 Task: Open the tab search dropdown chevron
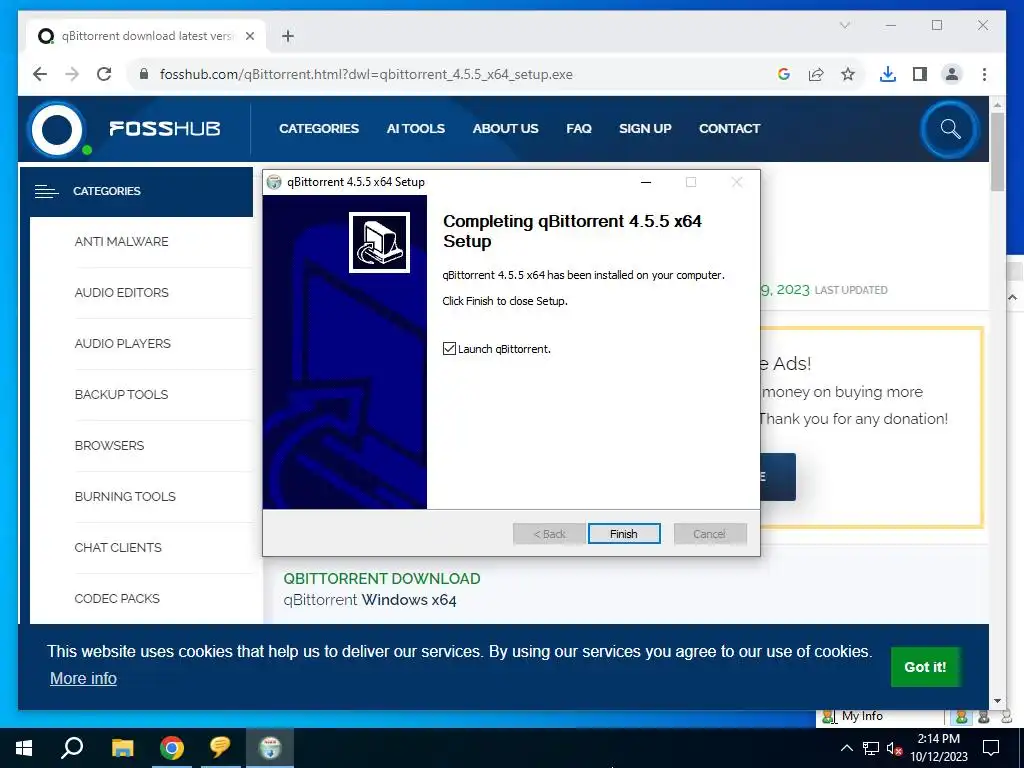[x=844, y=25]
